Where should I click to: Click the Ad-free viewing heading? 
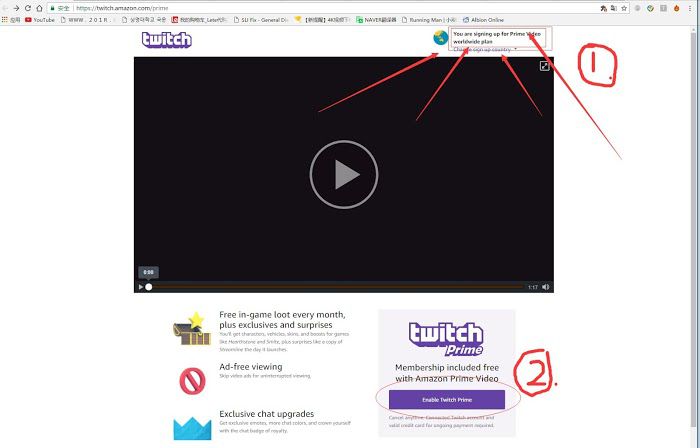[x=250, y=366]
